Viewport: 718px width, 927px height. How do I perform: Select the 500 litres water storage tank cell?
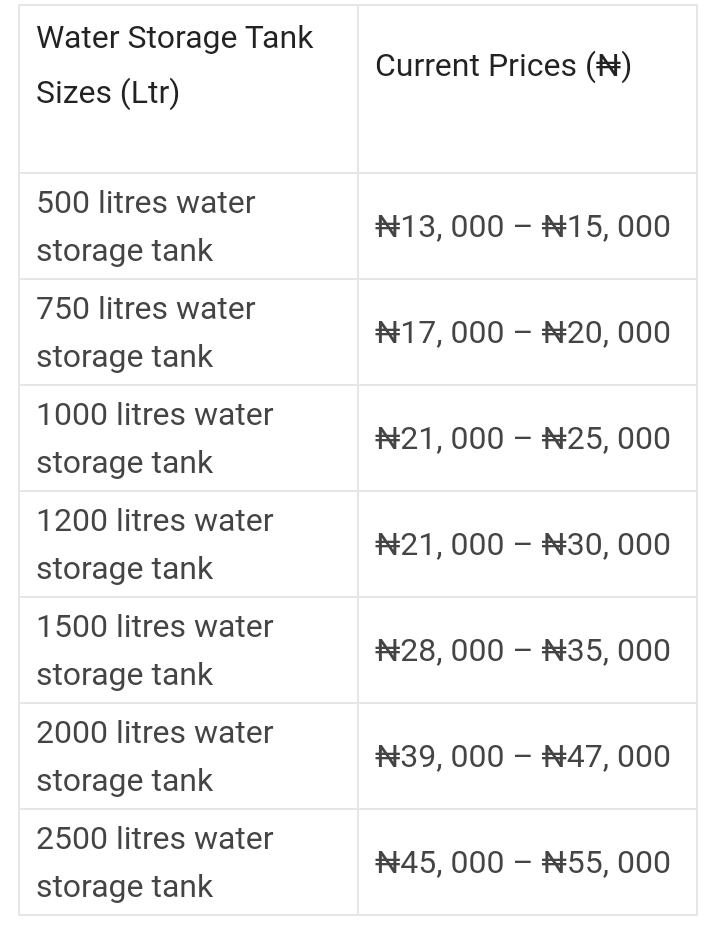pos(146,226)
